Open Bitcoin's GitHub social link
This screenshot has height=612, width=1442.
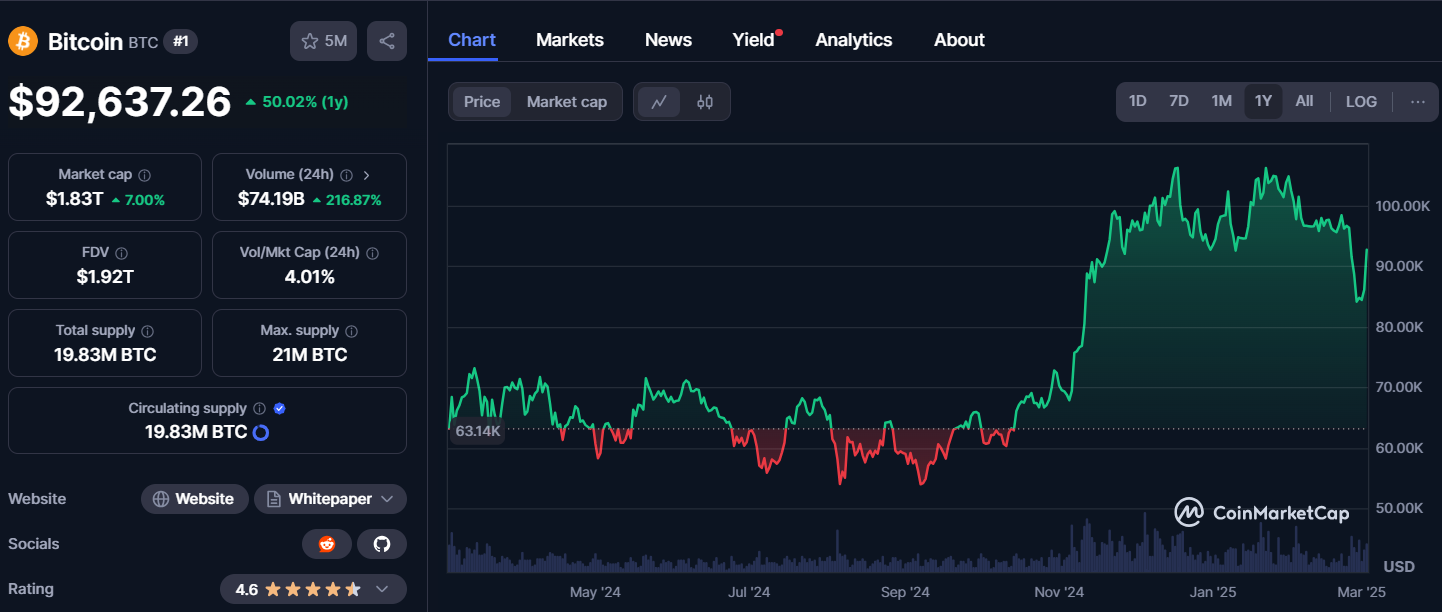tap(382, 544)
